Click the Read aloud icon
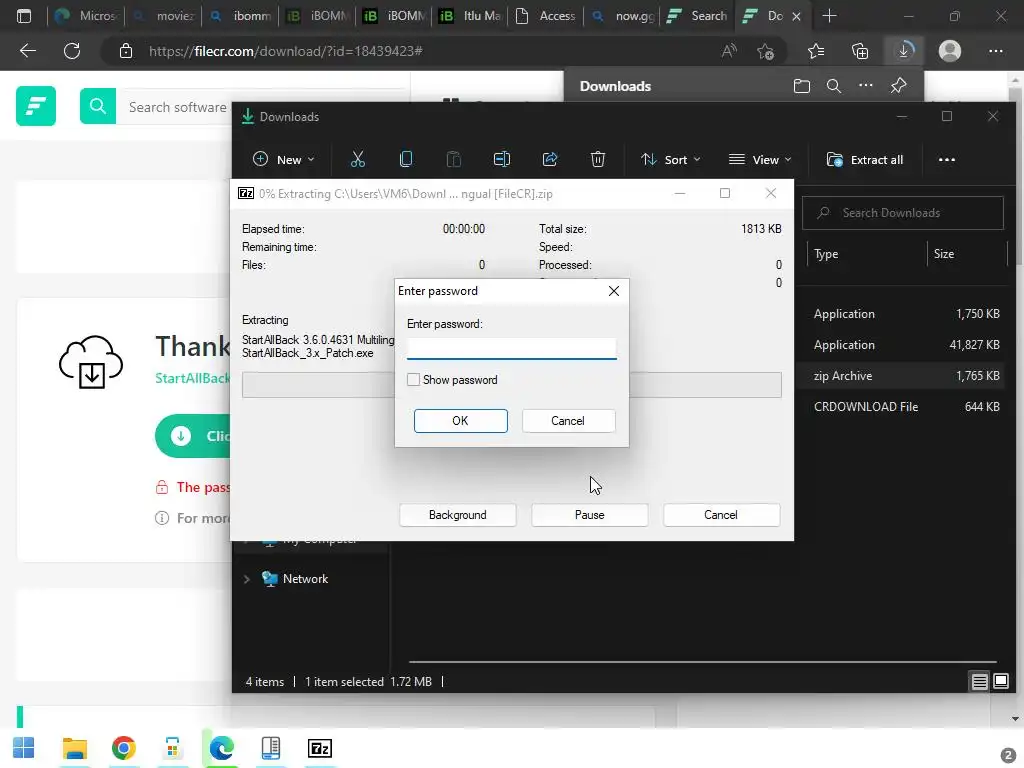This screenshot has width=1024, height=768. point(729,51)
